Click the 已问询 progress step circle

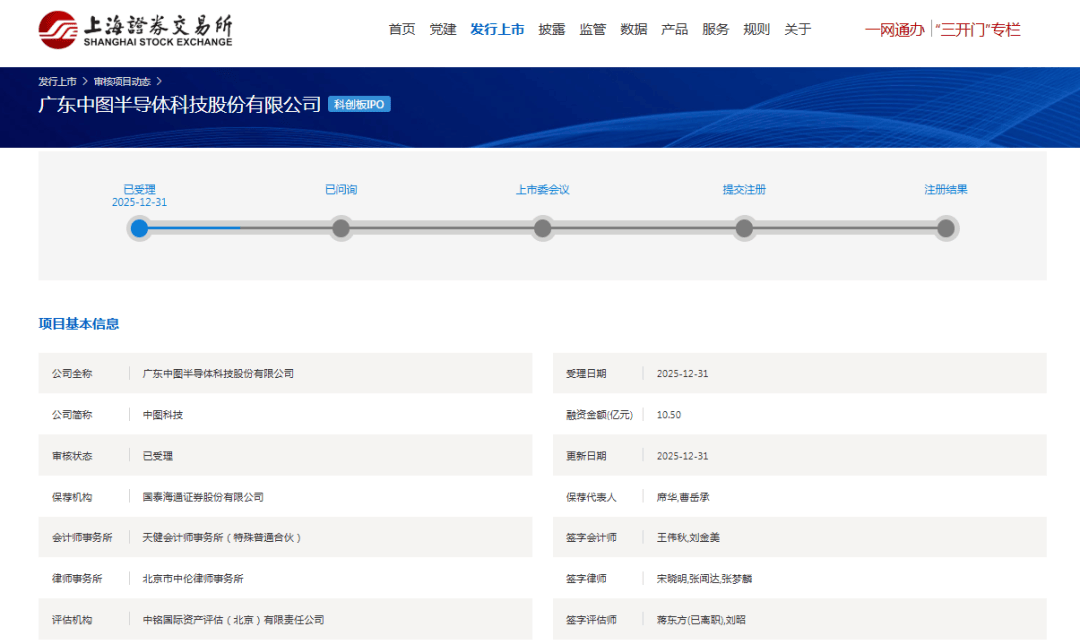(x=341, y=228)
